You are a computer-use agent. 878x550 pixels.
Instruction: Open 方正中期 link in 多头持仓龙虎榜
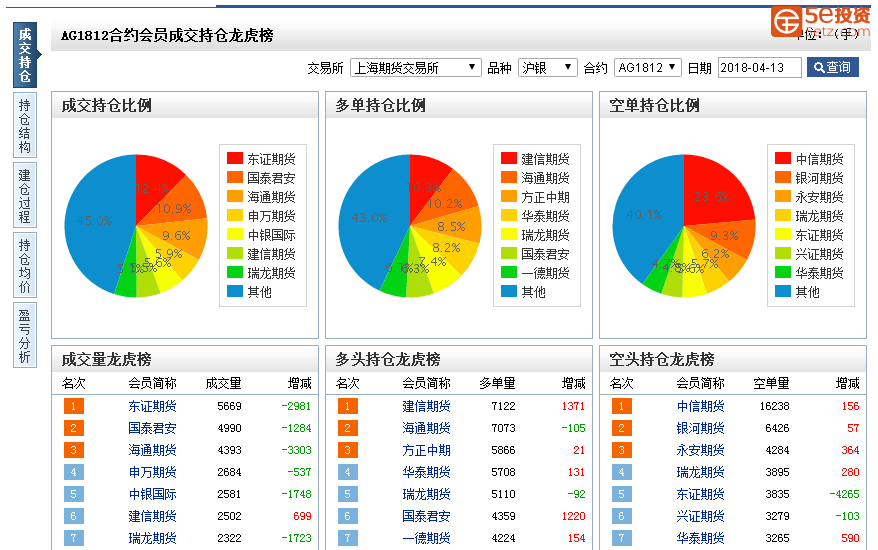426,450
